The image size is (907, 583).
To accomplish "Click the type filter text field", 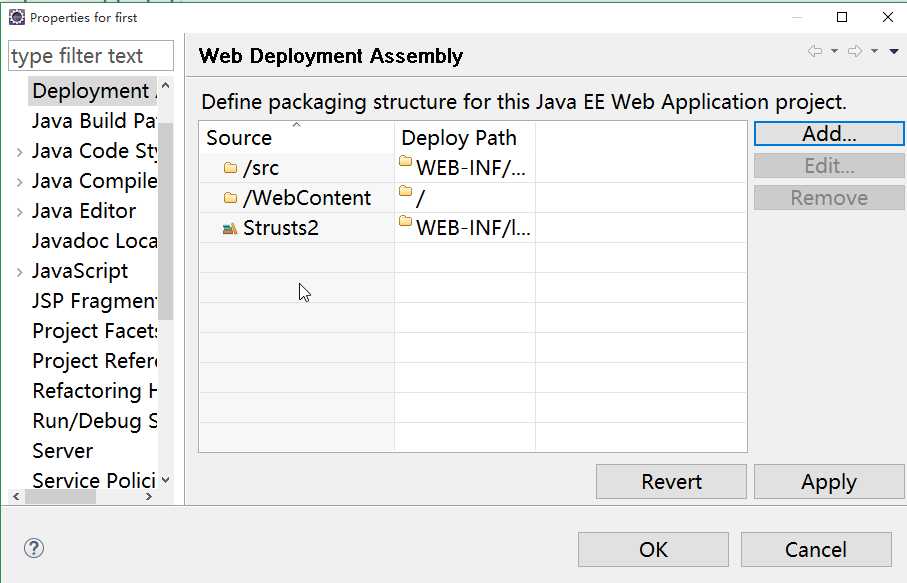I will (x=90, y=56).
